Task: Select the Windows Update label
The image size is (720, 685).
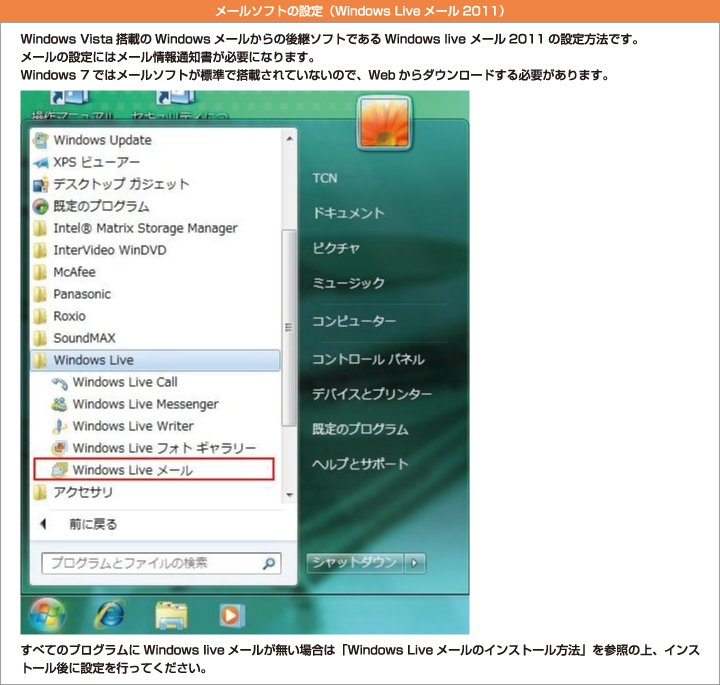Action: pyautogui.click(x=102, y=140)
